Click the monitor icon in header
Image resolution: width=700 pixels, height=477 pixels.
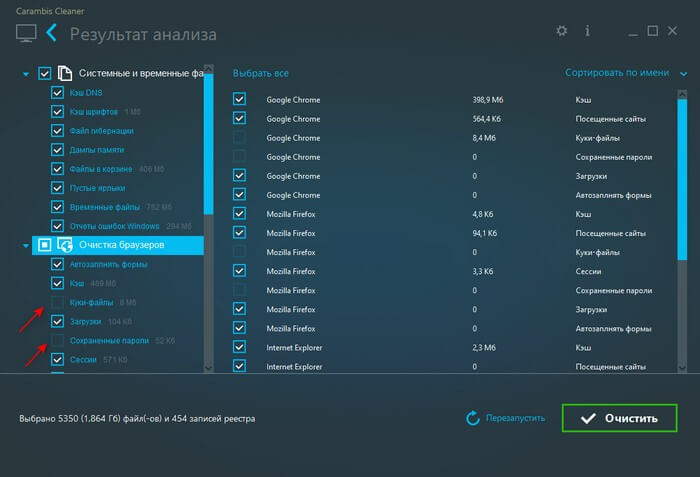(26, 33)
